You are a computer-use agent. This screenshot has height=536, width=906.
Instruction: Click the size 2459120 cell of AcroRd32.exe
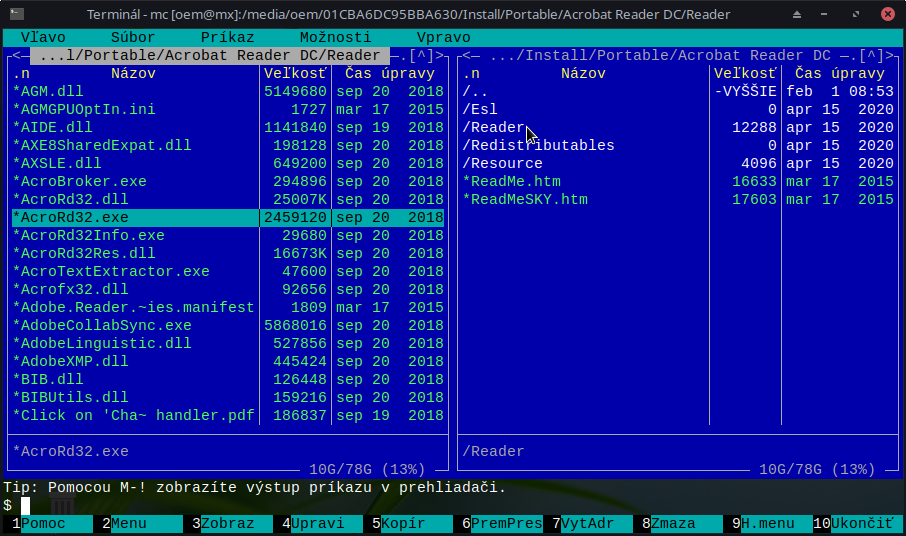coord(295,217)
